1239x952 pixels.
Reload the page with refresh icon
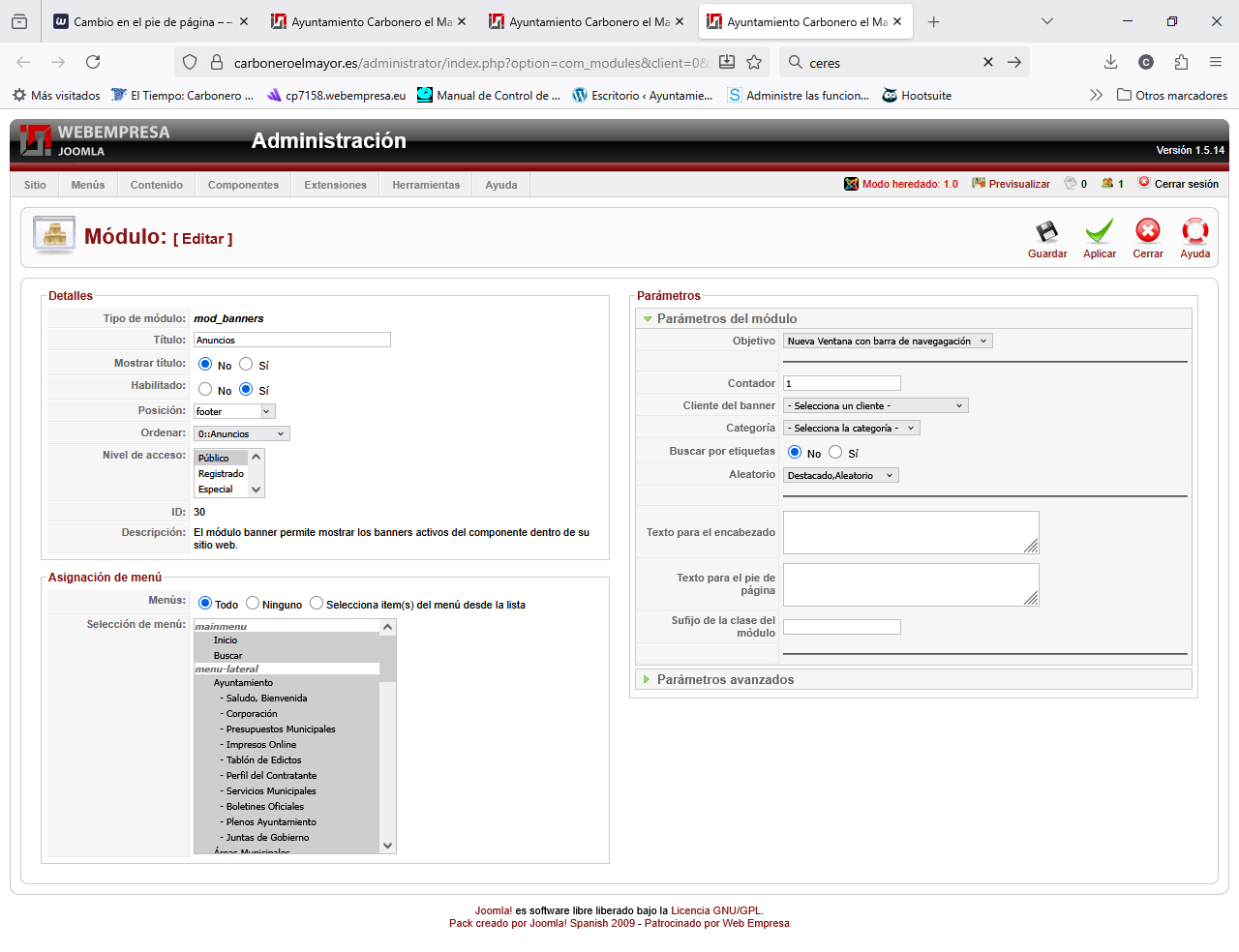pyautogui.click(x=93, y=62)
